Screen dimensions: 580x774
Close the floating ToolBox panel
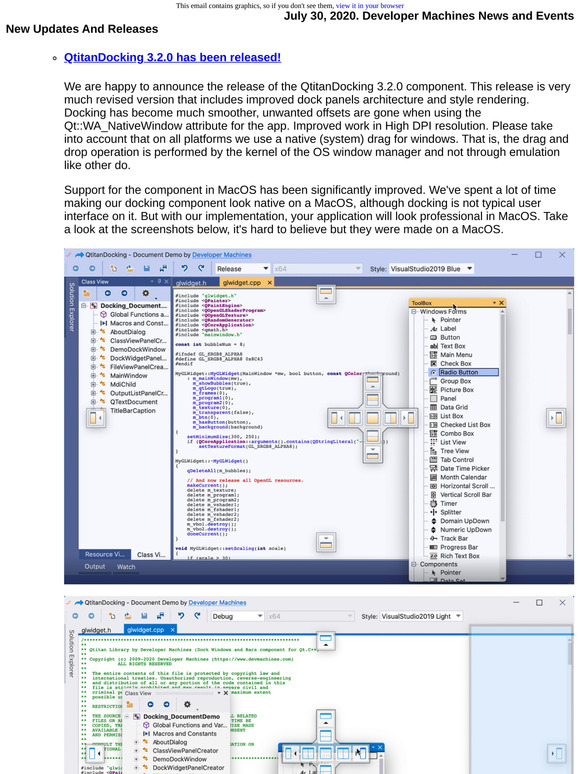click(502, 303)
